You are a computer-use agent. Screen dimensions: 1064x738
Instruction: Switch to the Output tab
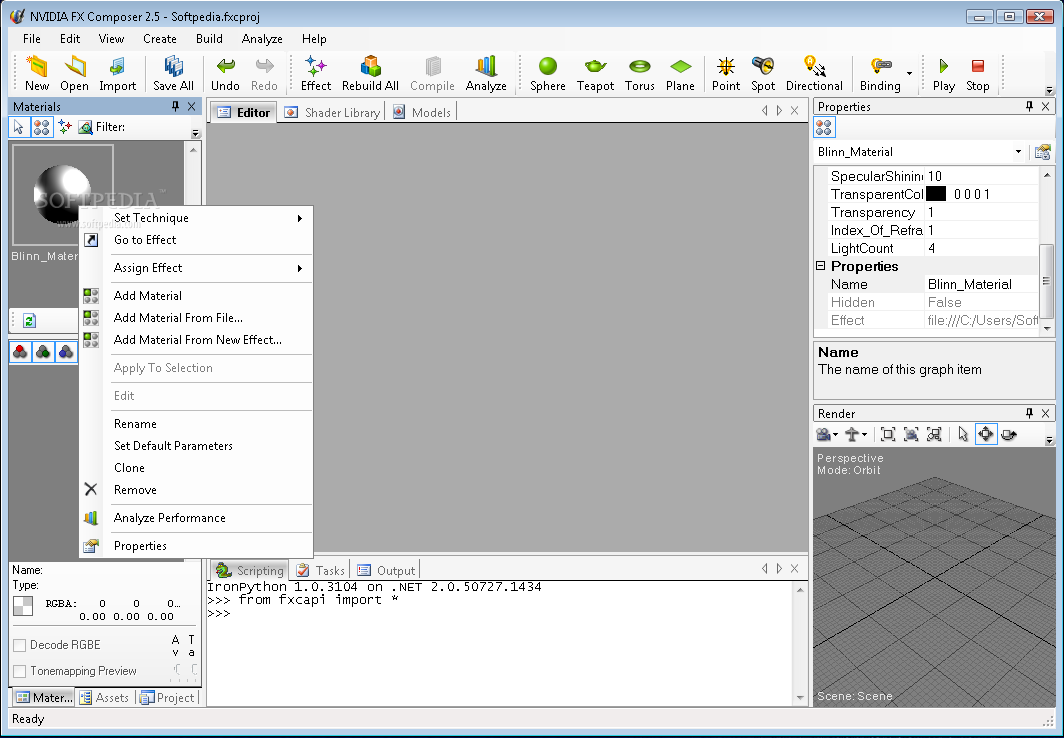(x=386, y=570)
